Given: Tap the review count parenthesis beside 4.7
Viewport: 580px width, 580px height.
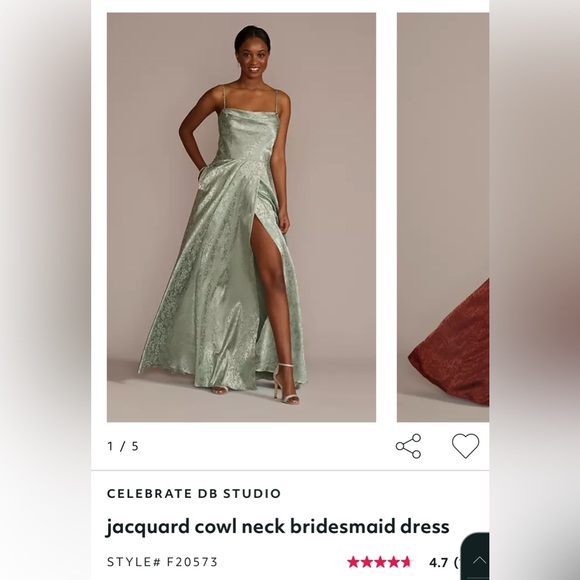Looking at the screenshot, I should [x=456, y=563].
